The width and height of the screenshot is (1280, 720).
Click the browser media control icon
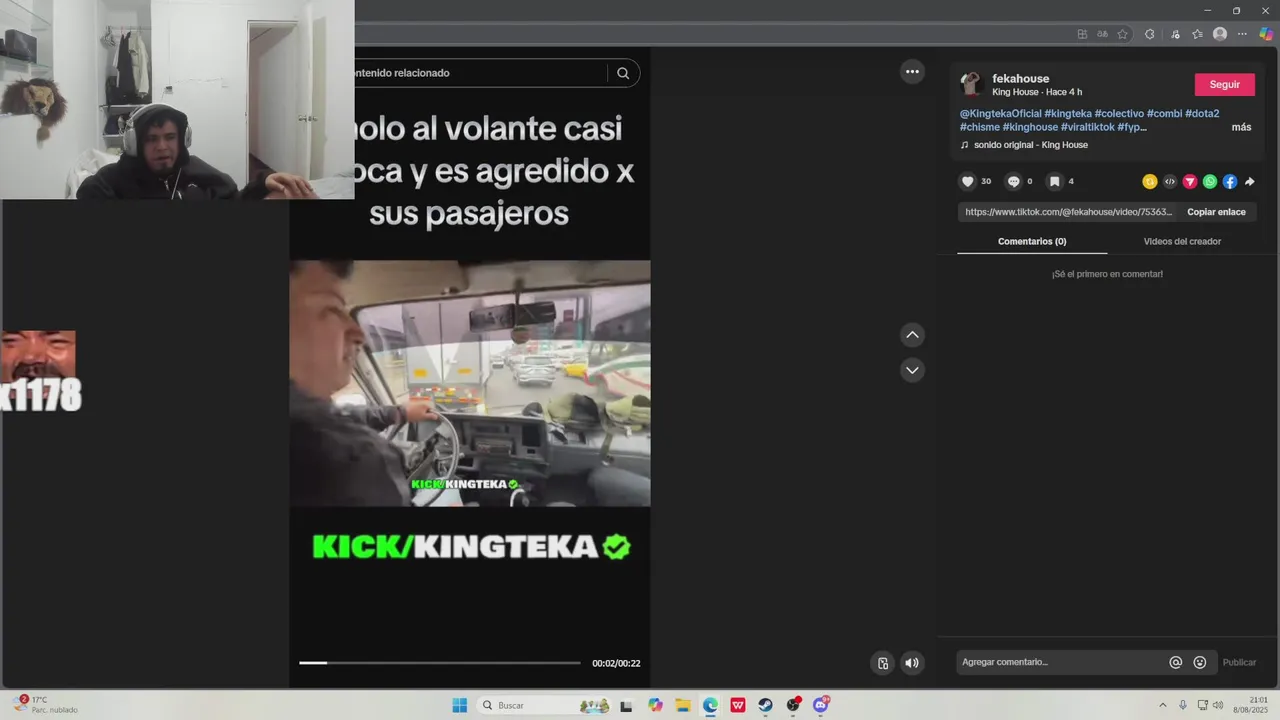[1174, 34]
